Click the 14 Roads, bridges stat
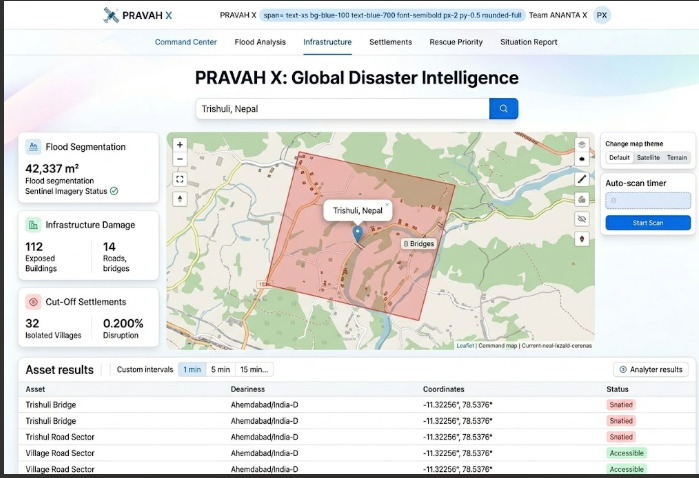 tap(116, 257)
